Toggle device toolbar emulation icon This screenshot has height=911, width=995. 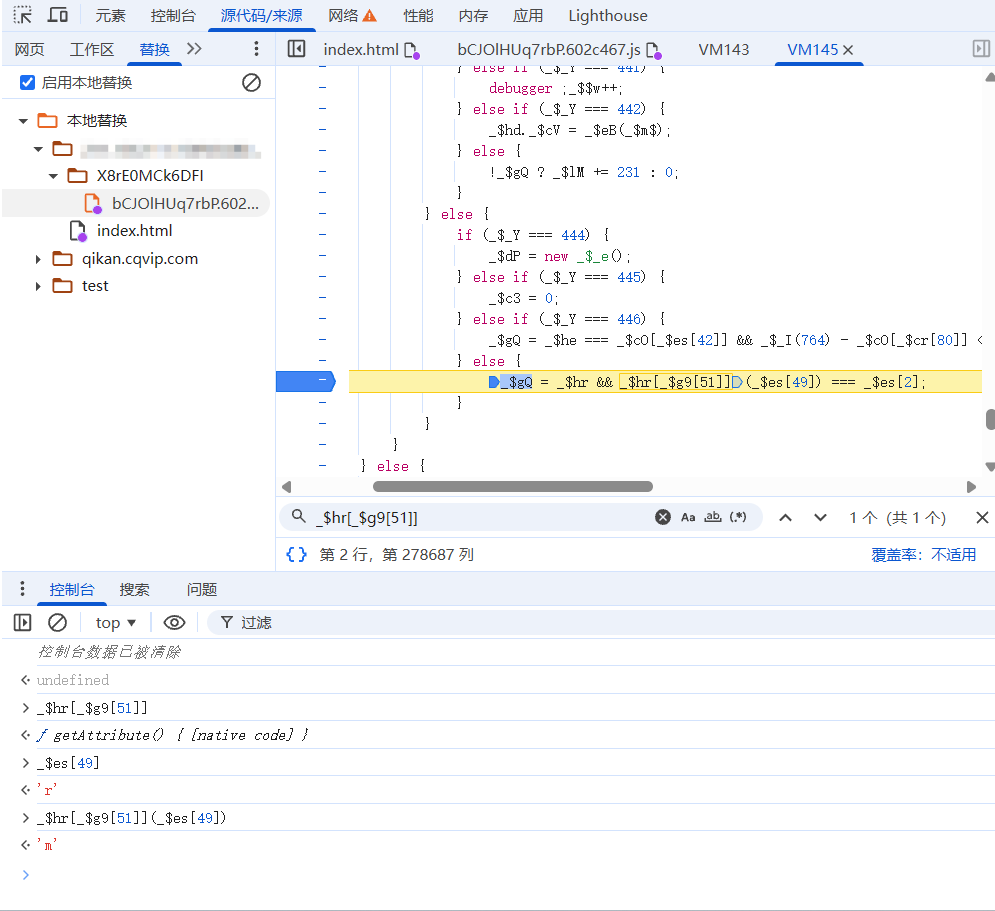coord(58,15)
